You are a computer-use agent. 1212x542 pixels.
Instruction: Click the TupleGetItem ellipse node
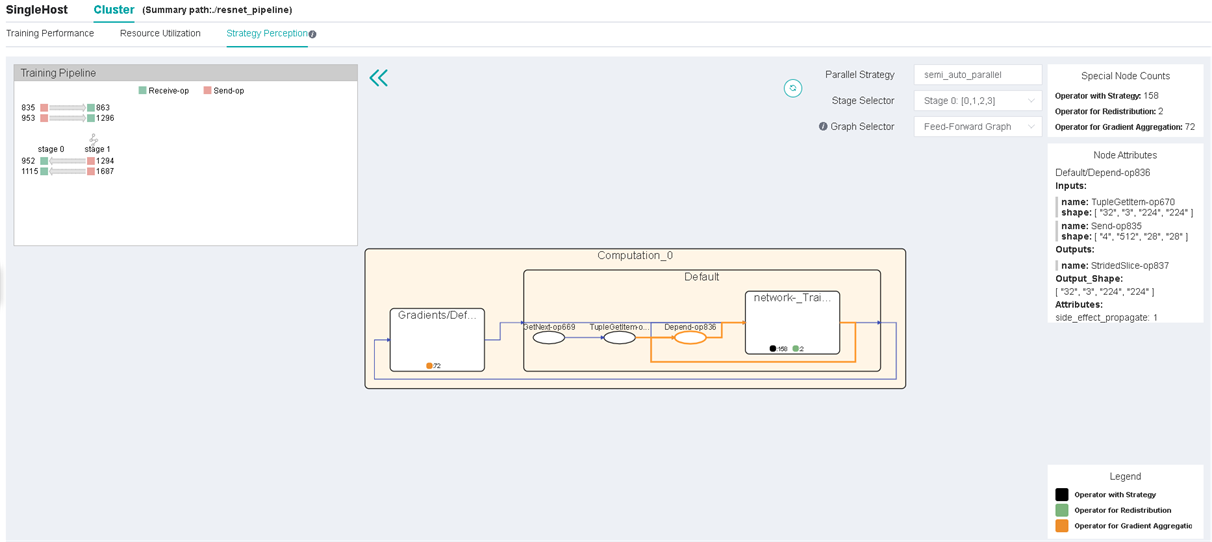619,338
